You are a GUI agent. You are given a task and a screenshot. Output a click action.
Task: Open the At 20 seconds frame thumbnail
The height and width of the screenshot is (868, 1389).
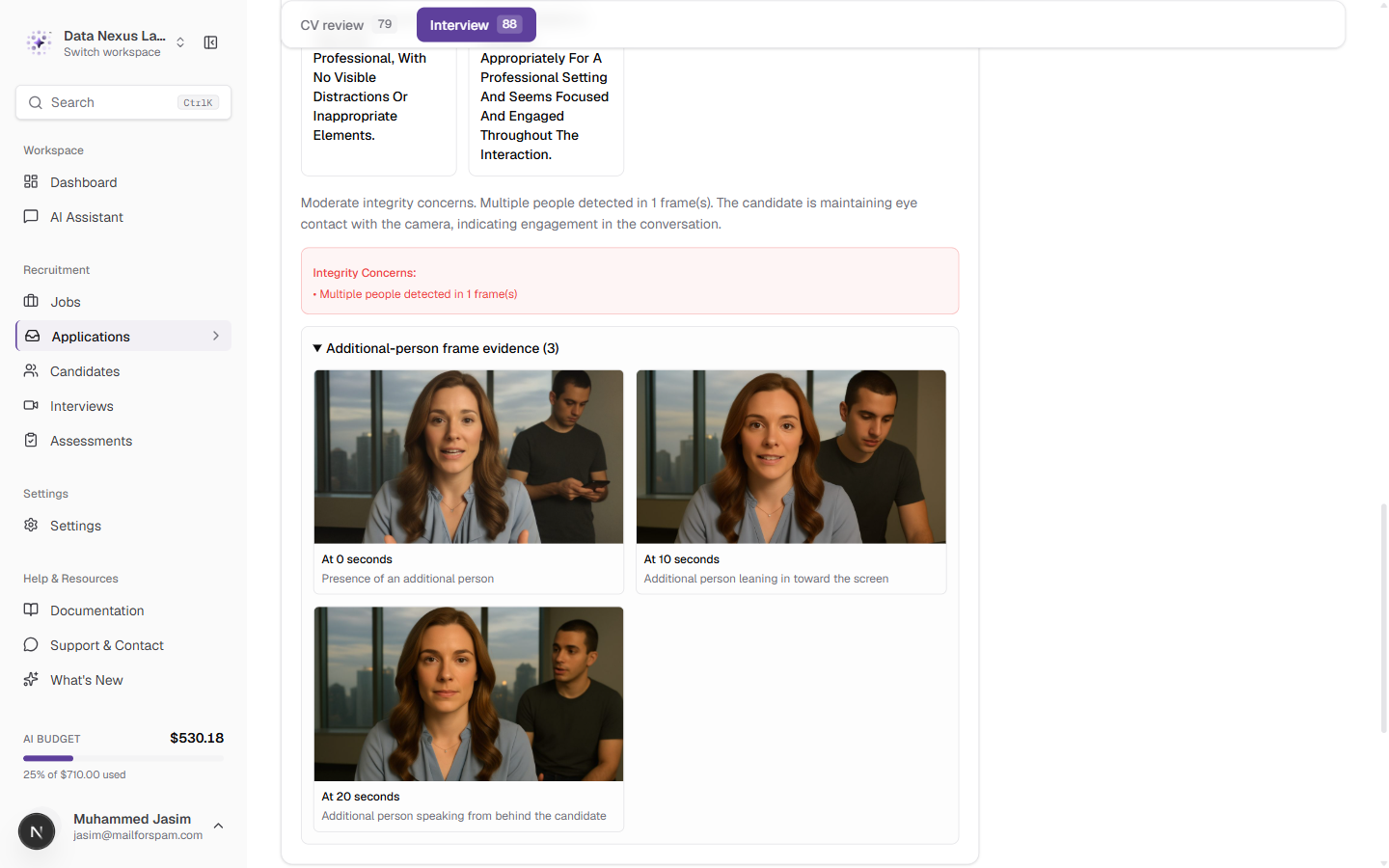tap(469, 694)
